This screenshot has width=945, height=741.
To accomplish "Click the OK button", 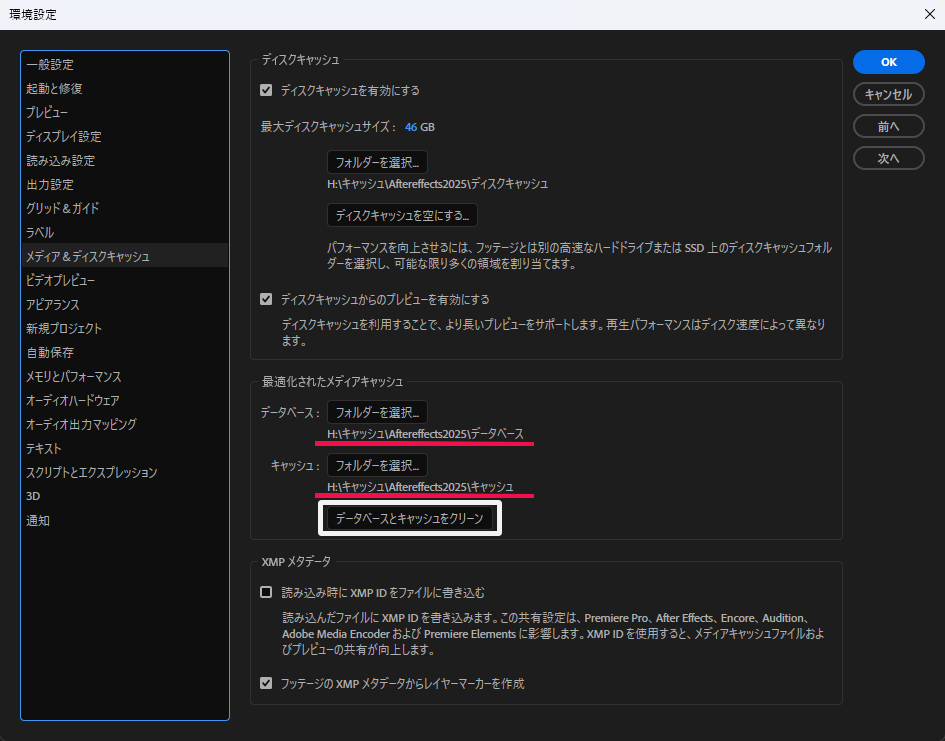I will click(x=888, y=62).
